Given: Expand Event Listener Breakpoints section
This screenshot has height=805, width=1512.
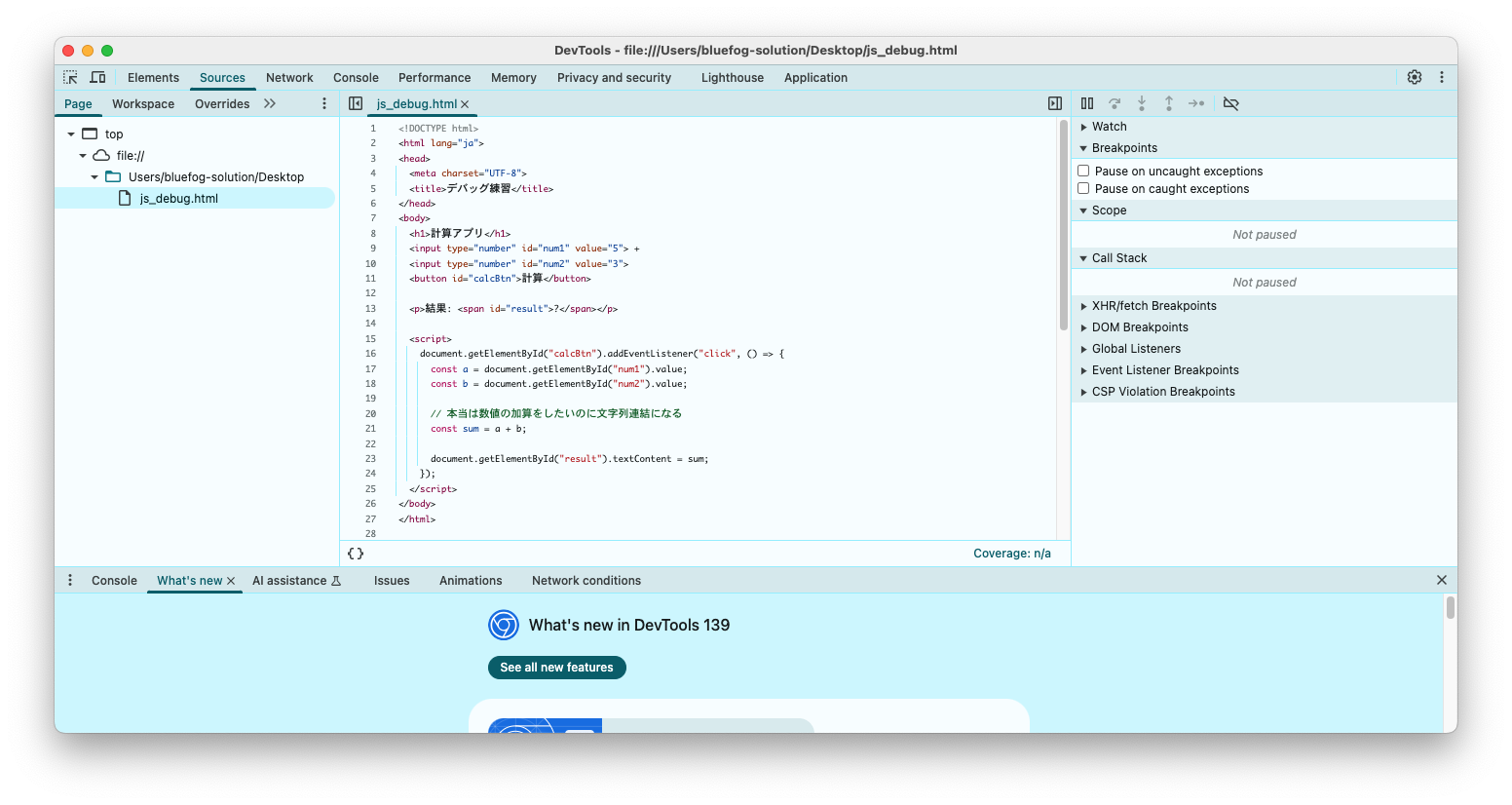Looking at the screenshot, I should (1164, 370).
